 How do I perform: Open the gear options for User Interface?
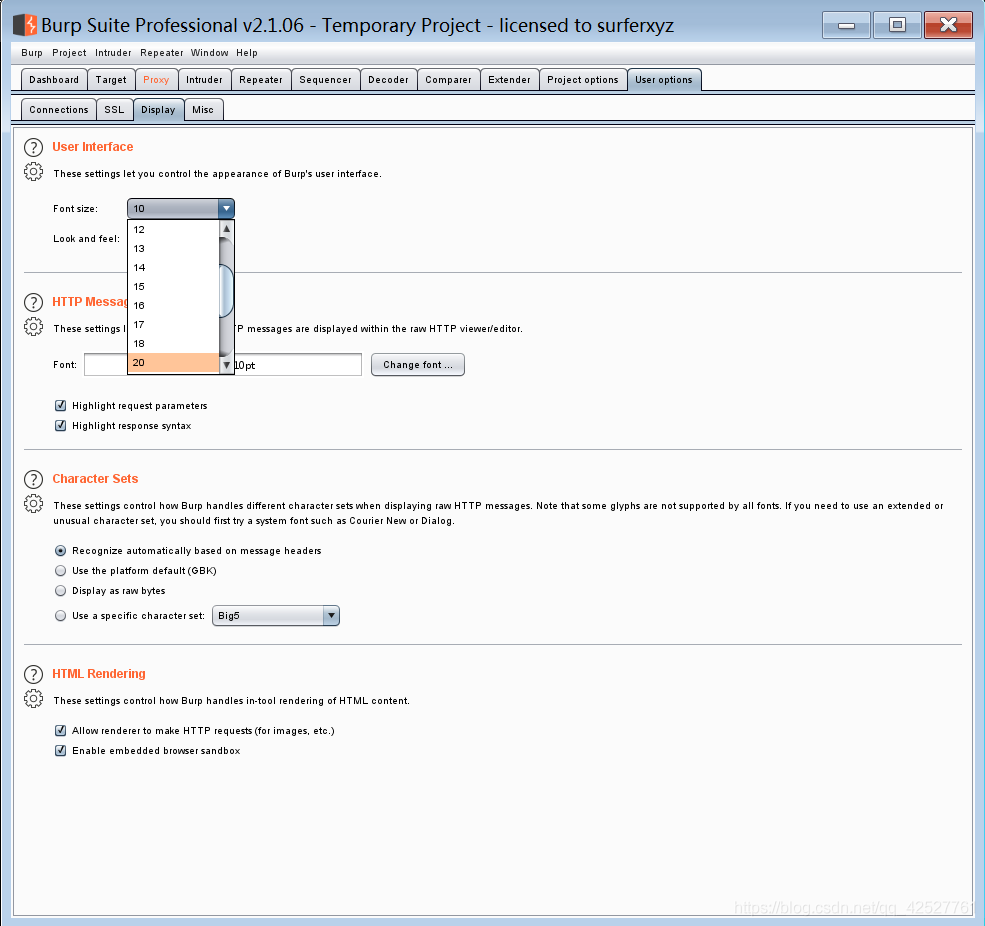coord(33,172)
